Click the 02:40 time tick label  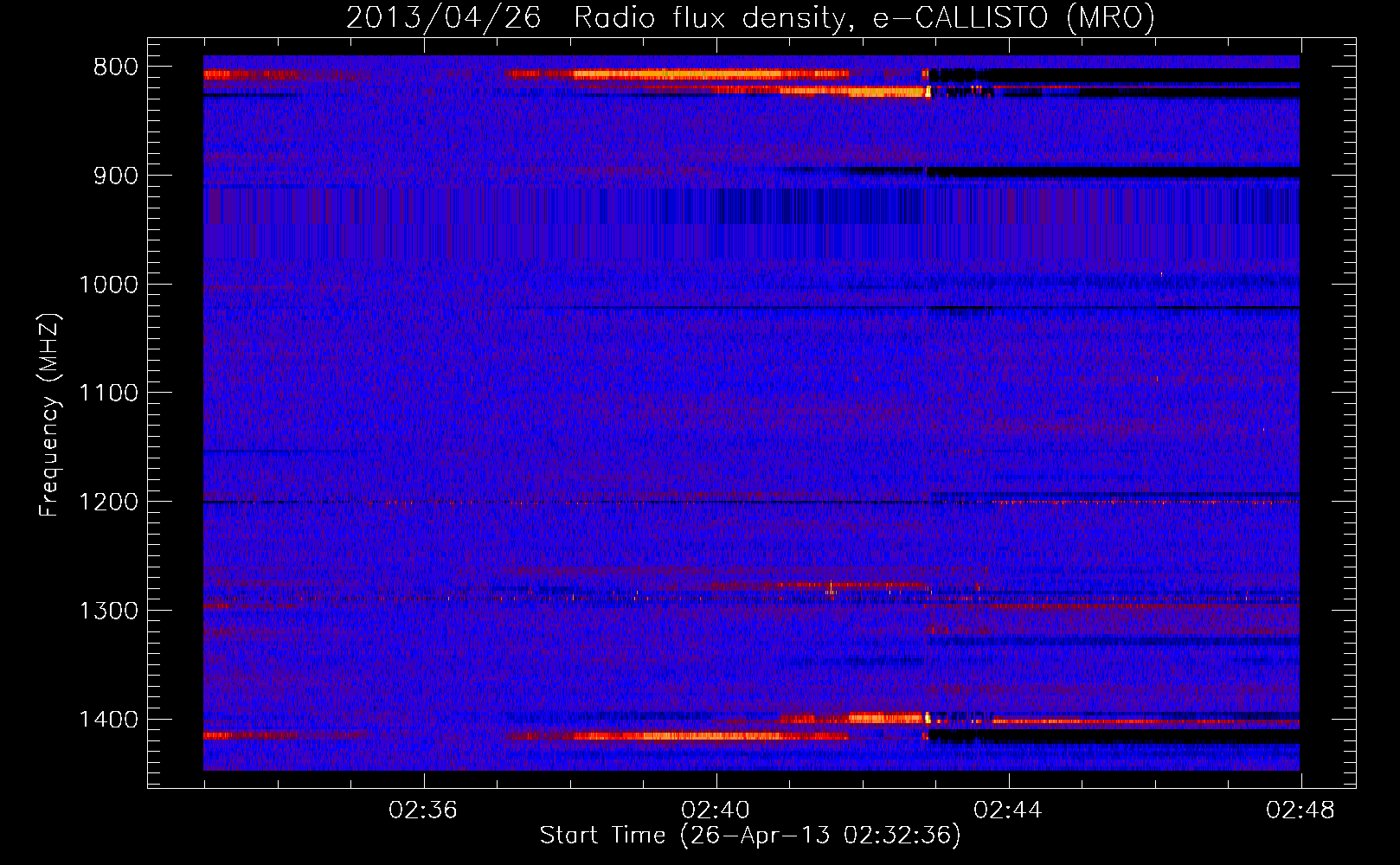[716, 810]
